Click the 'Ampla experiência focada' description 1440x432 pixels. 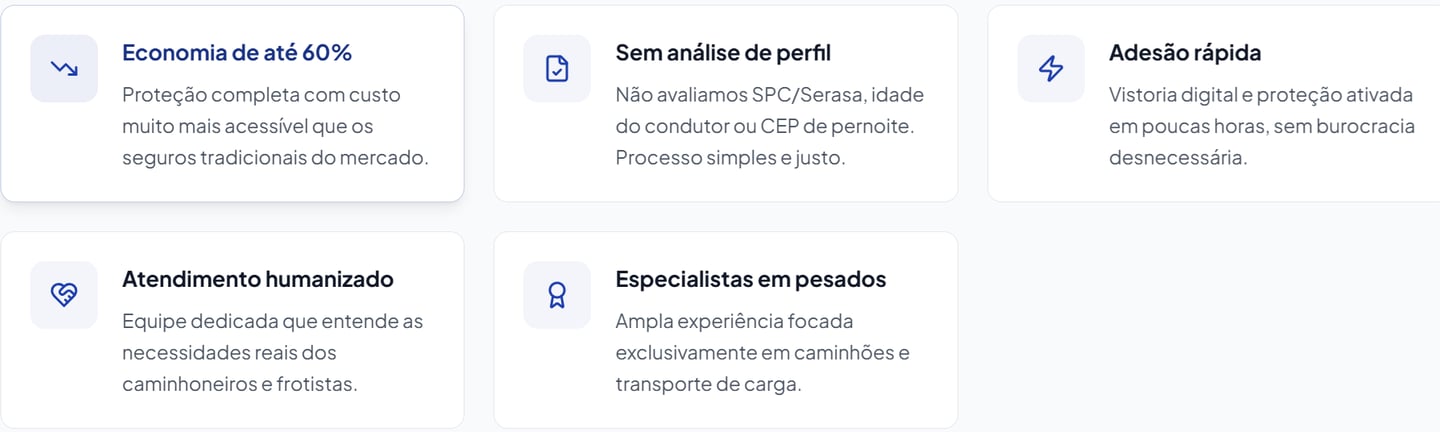coord(734,321)
